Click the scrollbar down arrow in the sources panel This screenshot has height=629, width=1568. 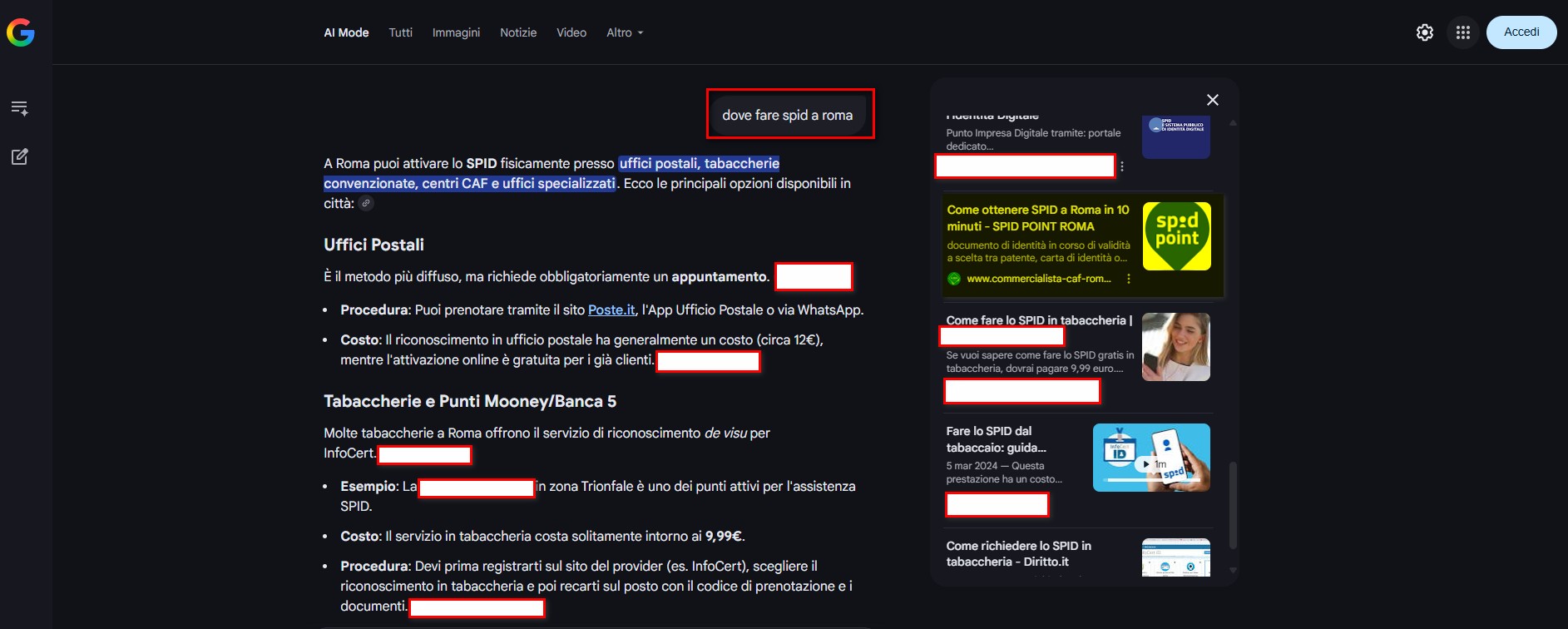(x=1233, y=570)
